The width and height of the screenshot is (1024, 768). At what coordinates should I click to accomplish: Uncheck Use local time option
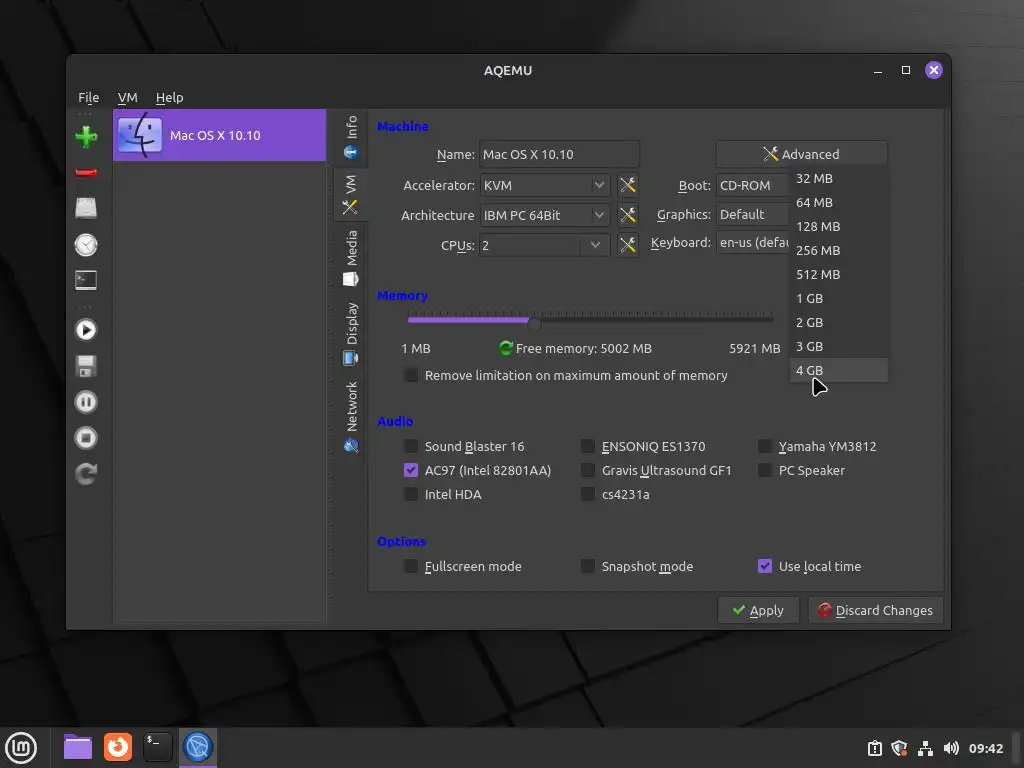pyautogui.click(x=765, y=566)
